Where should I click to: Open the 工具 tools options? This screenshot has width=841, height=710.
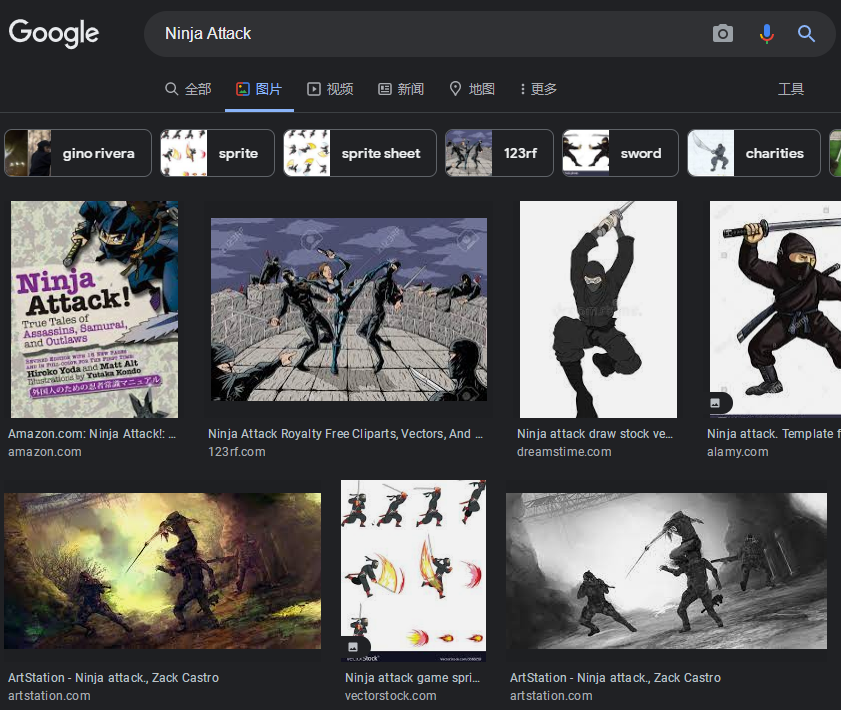point(791,89)
